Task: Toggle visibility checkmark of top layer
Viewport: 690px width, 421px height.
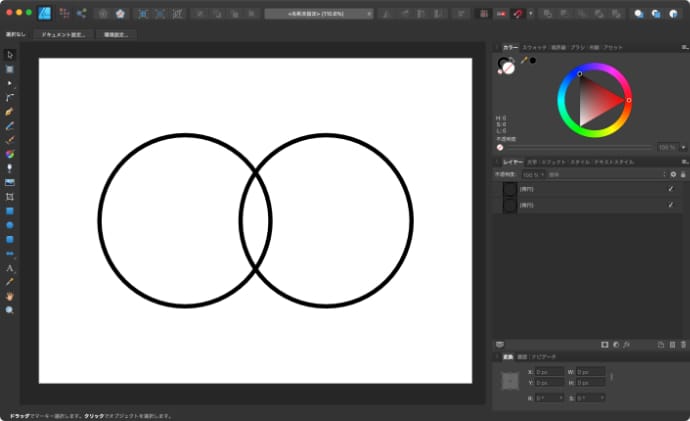Action: click(x=671, y=189)
